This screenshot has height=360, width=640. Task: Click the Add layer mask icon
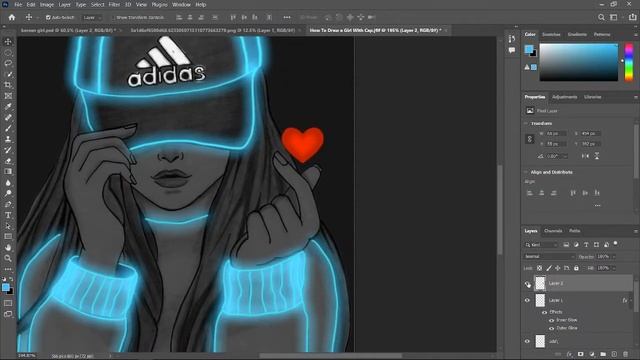pyautogui.click(x=580, y=354)
